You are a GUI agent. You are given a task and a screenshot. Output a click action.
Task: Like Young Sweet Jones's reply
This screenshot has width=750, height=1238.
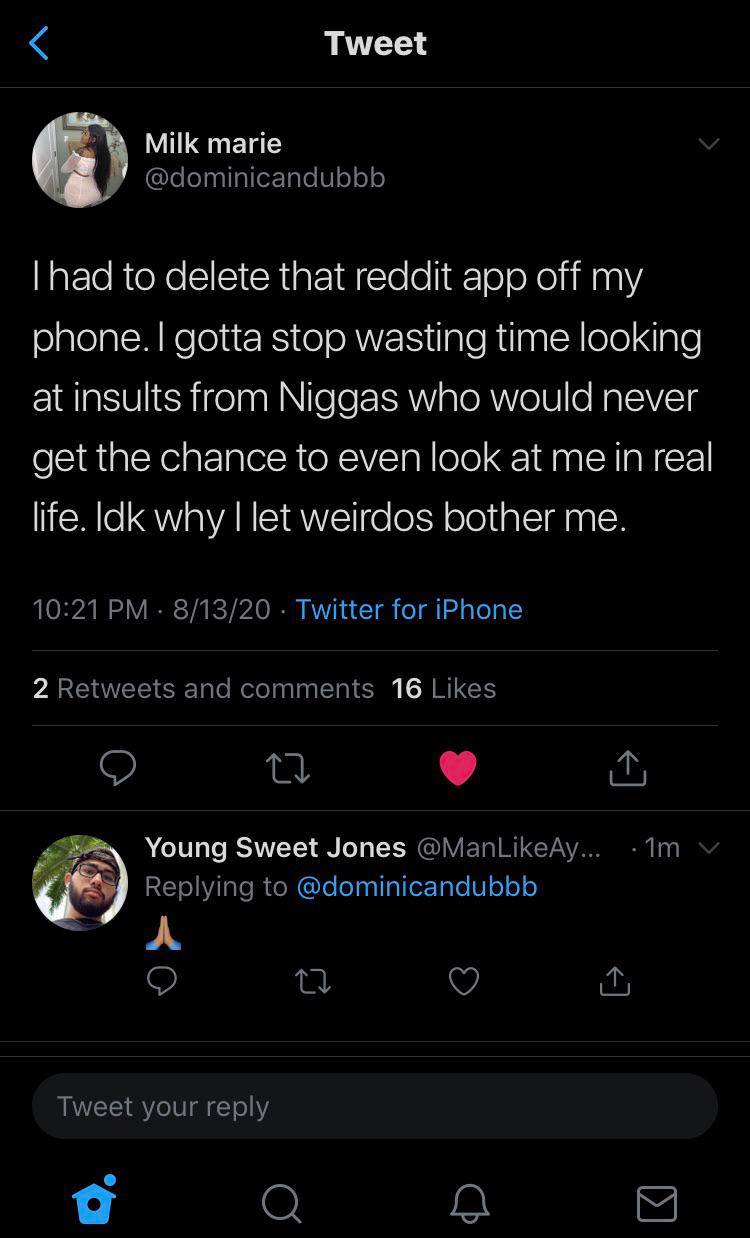pyautogui.click(x=464, y=982)
